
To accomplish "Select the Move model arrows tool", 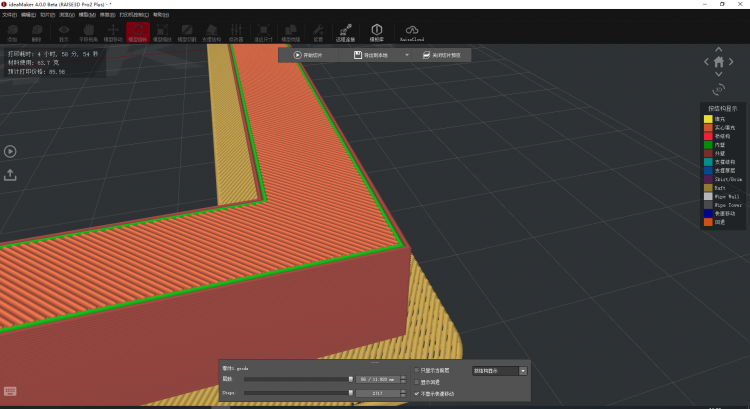I will (113, 33).
